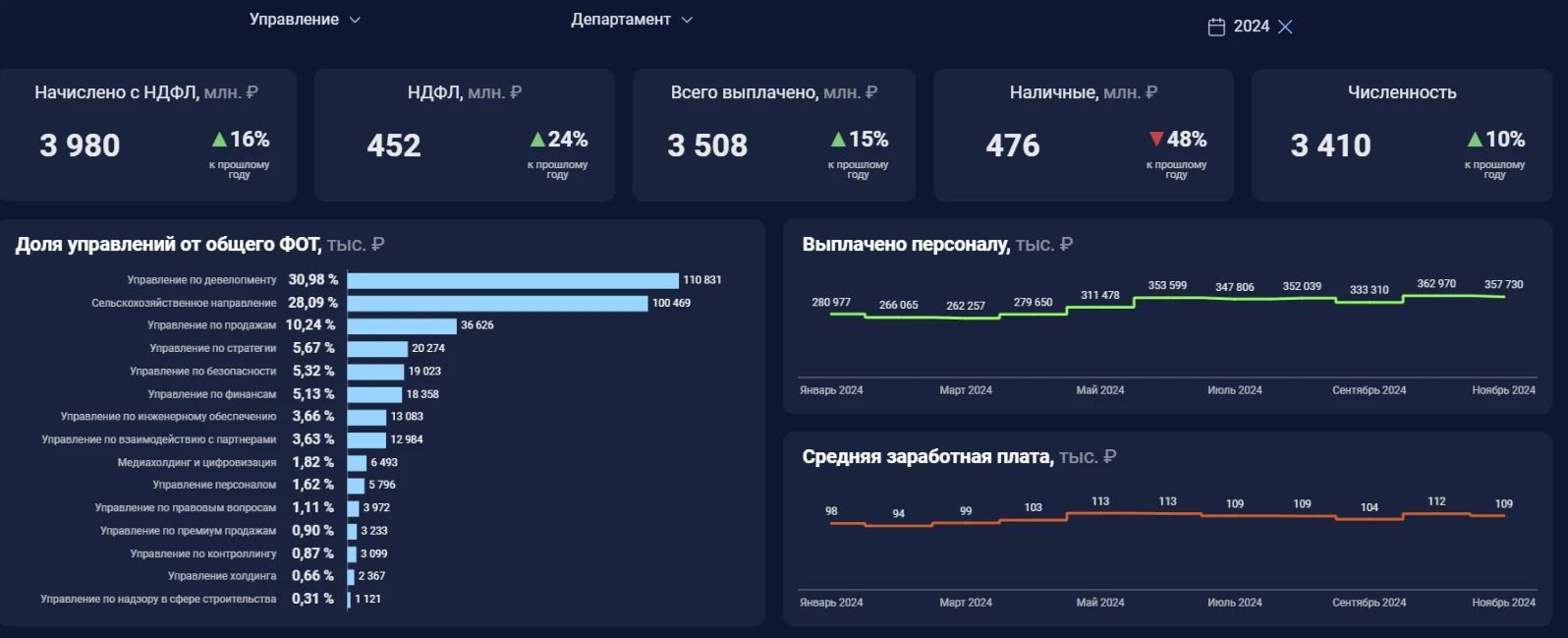
Task: Click the Управление по инженерному обеспечению label
Action: click(x=168, y=417)
